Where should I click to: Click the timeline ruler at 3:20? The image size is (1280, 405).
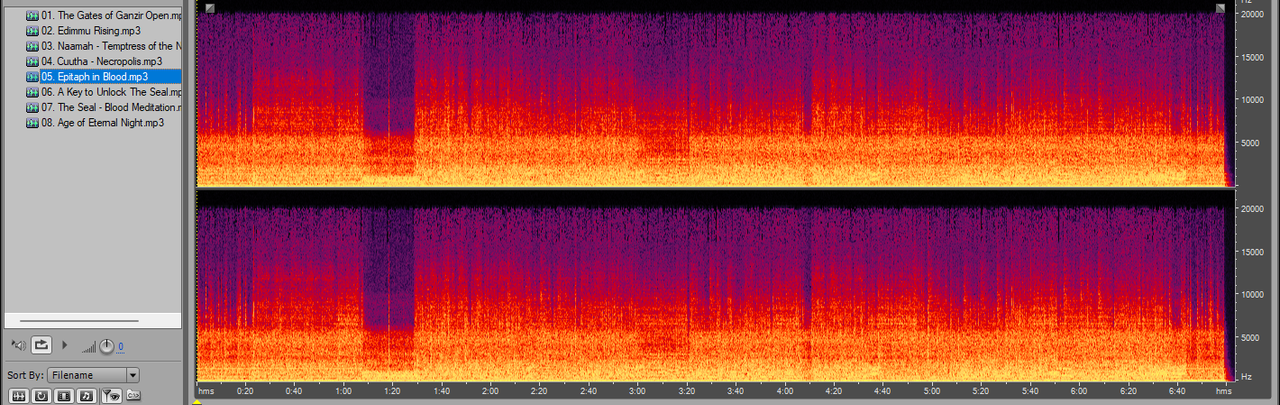tap(687, 391)
